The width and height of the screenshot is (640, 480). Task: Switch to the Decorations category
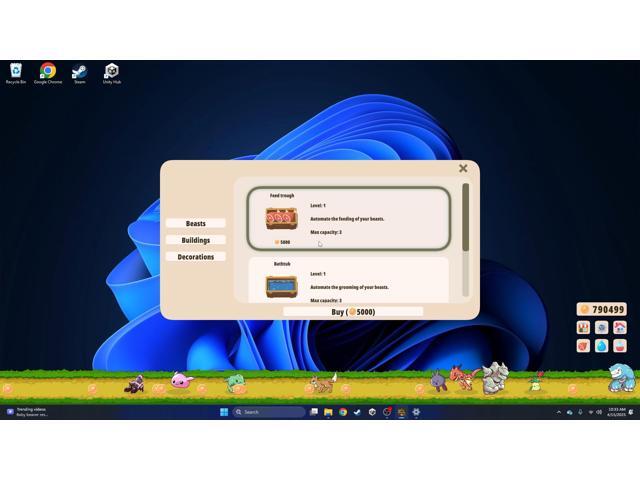point(196,257)
